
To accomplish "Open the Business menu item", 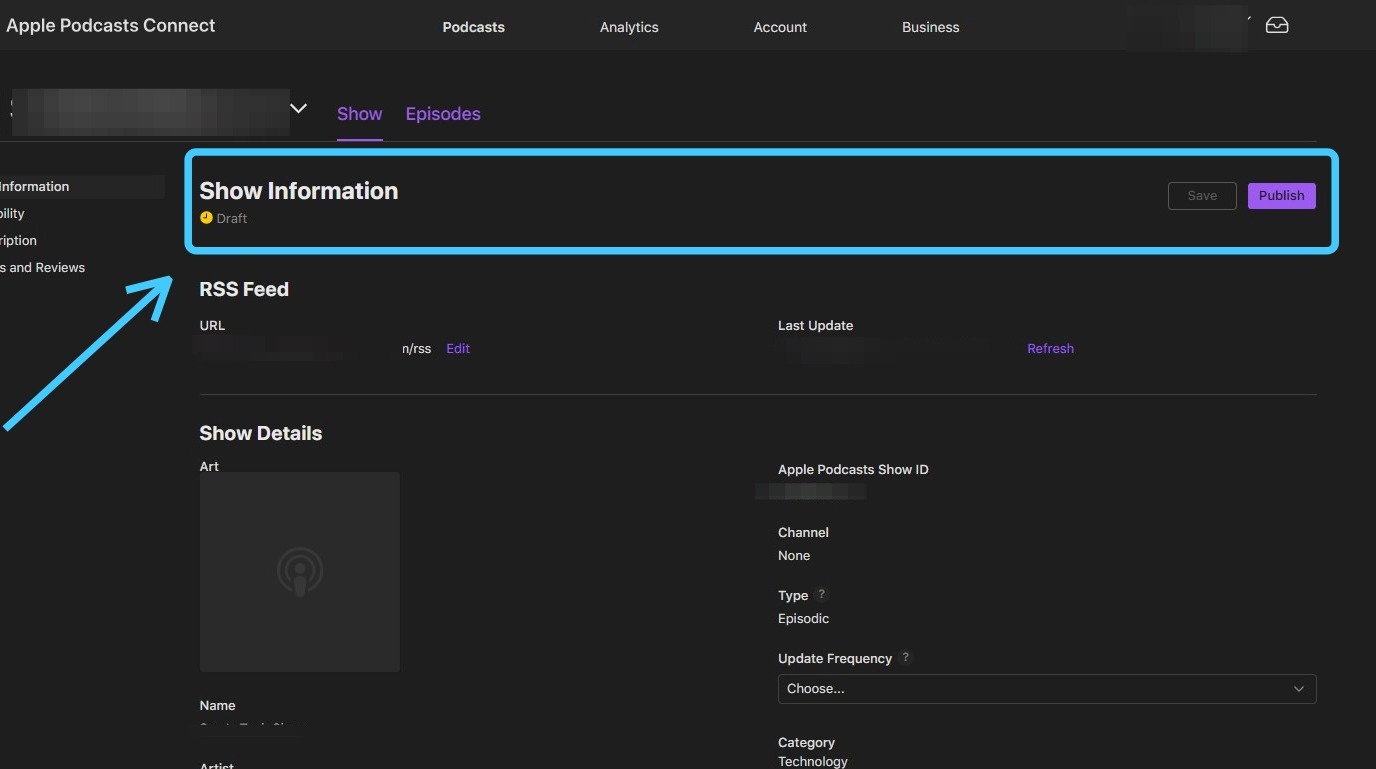I will click(x=930, y=27).
